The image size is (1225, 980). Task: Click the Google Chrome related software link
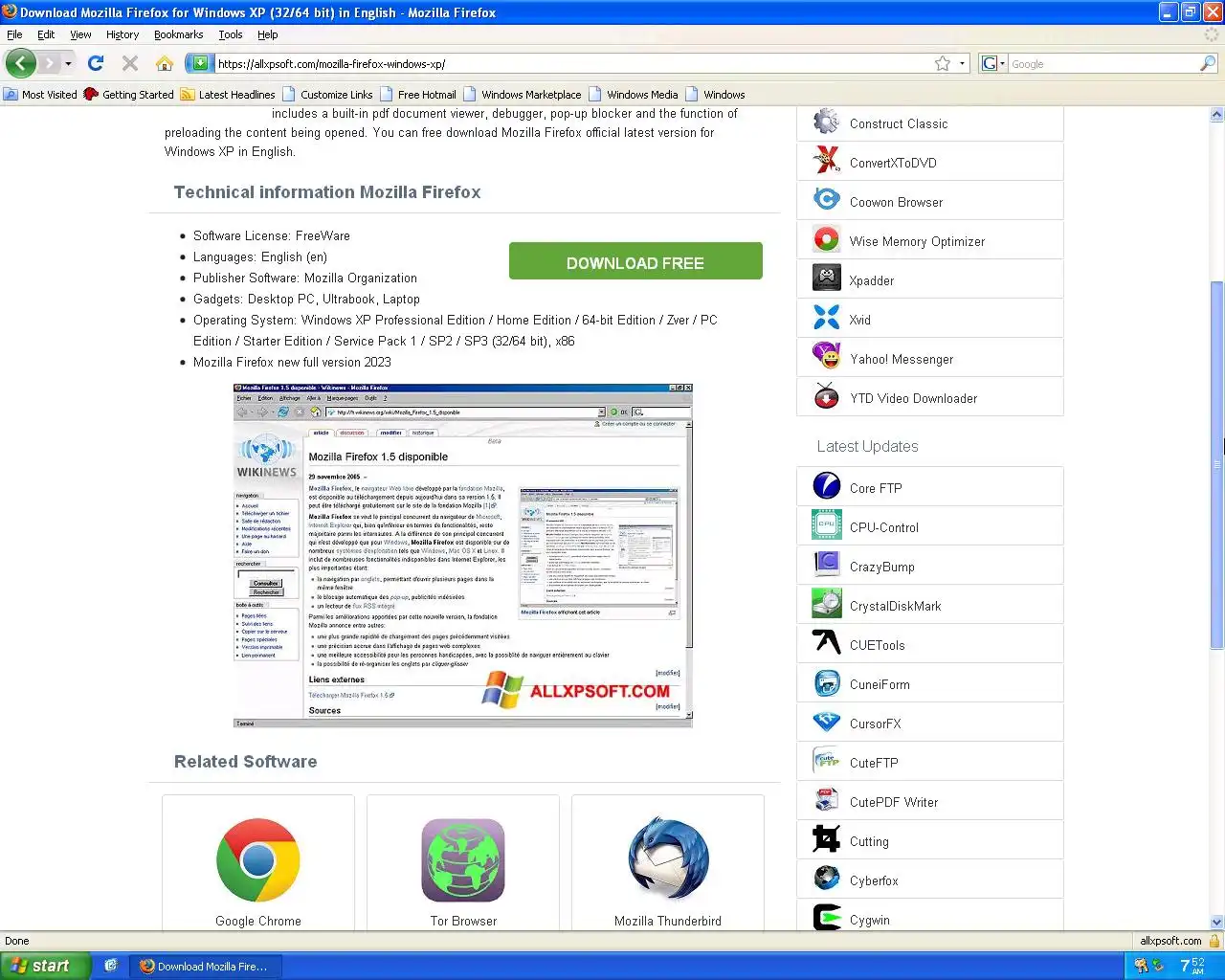(x=258, y=921)
